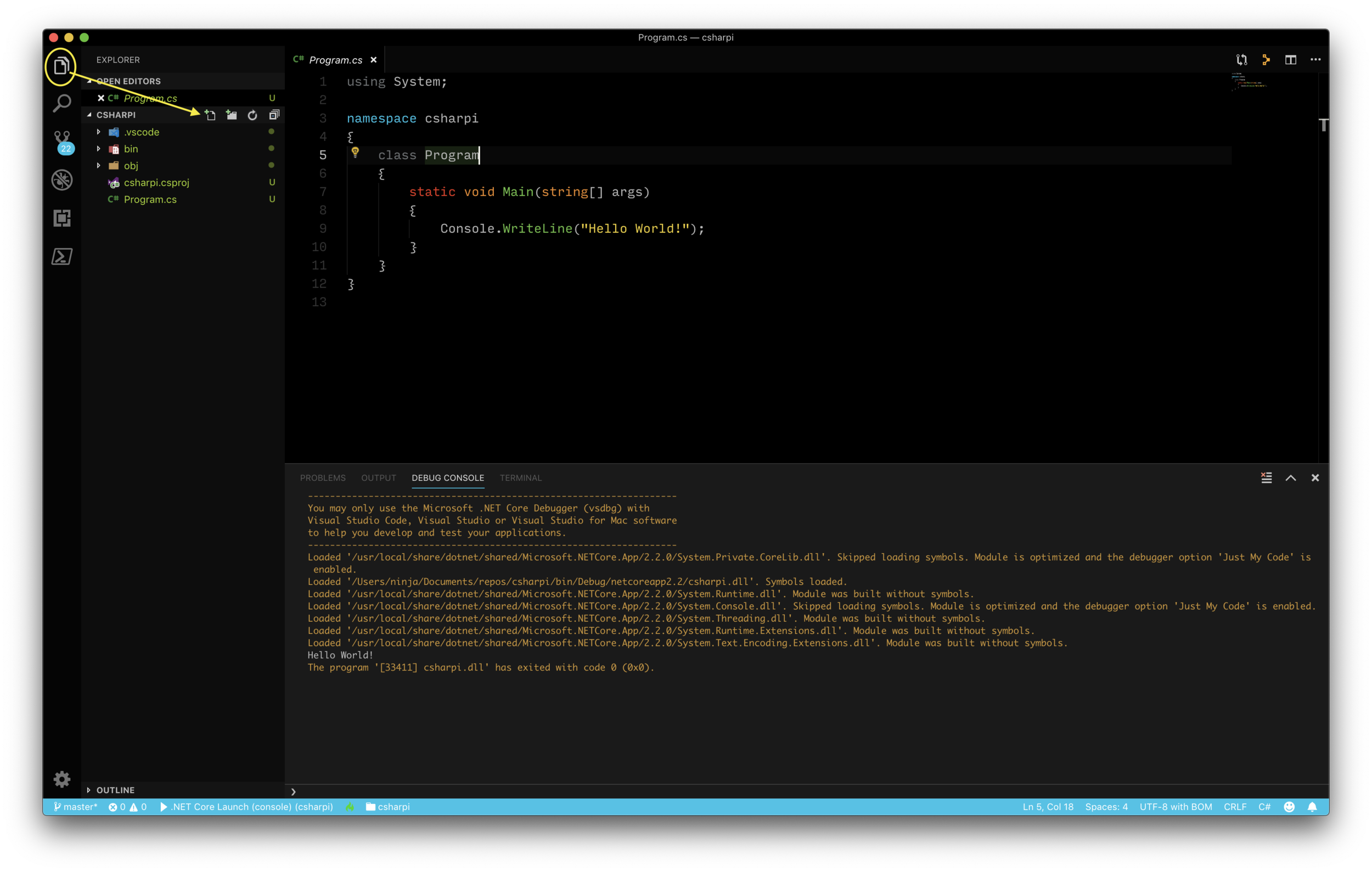Toggle the notifications bell in status bar
1372x872 pixels.
click(x=1312, y=807)
